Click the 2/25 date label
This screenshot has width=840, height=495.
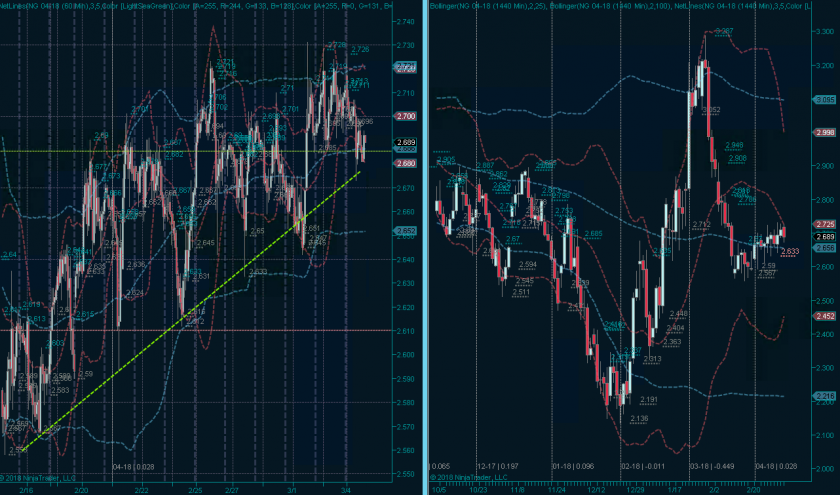point(196,490)
